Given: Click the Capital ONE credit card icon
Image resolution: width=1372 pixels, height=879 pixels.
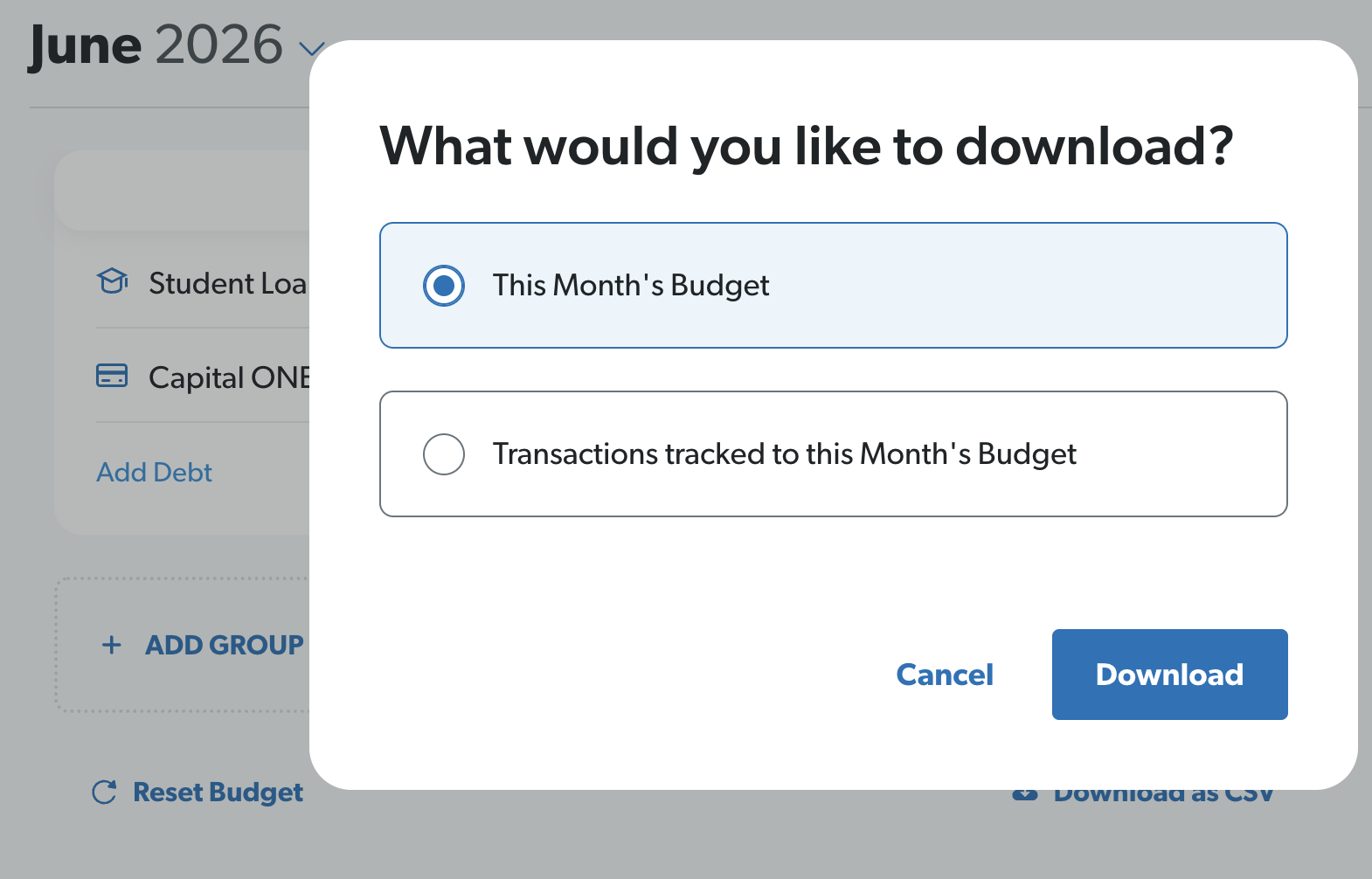Looking at the screenshot, I should (x=112, y=376).
